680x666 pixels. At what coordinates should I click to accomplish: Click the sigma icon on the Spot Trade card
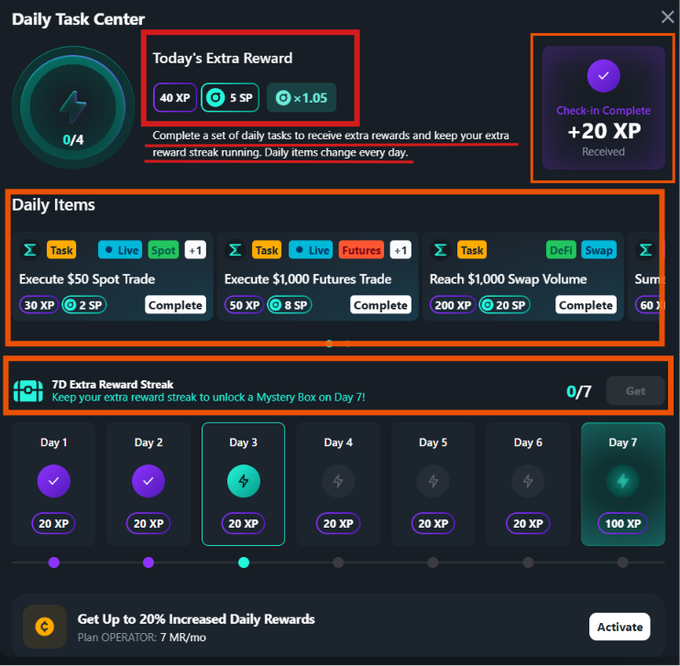pos(30,250)
